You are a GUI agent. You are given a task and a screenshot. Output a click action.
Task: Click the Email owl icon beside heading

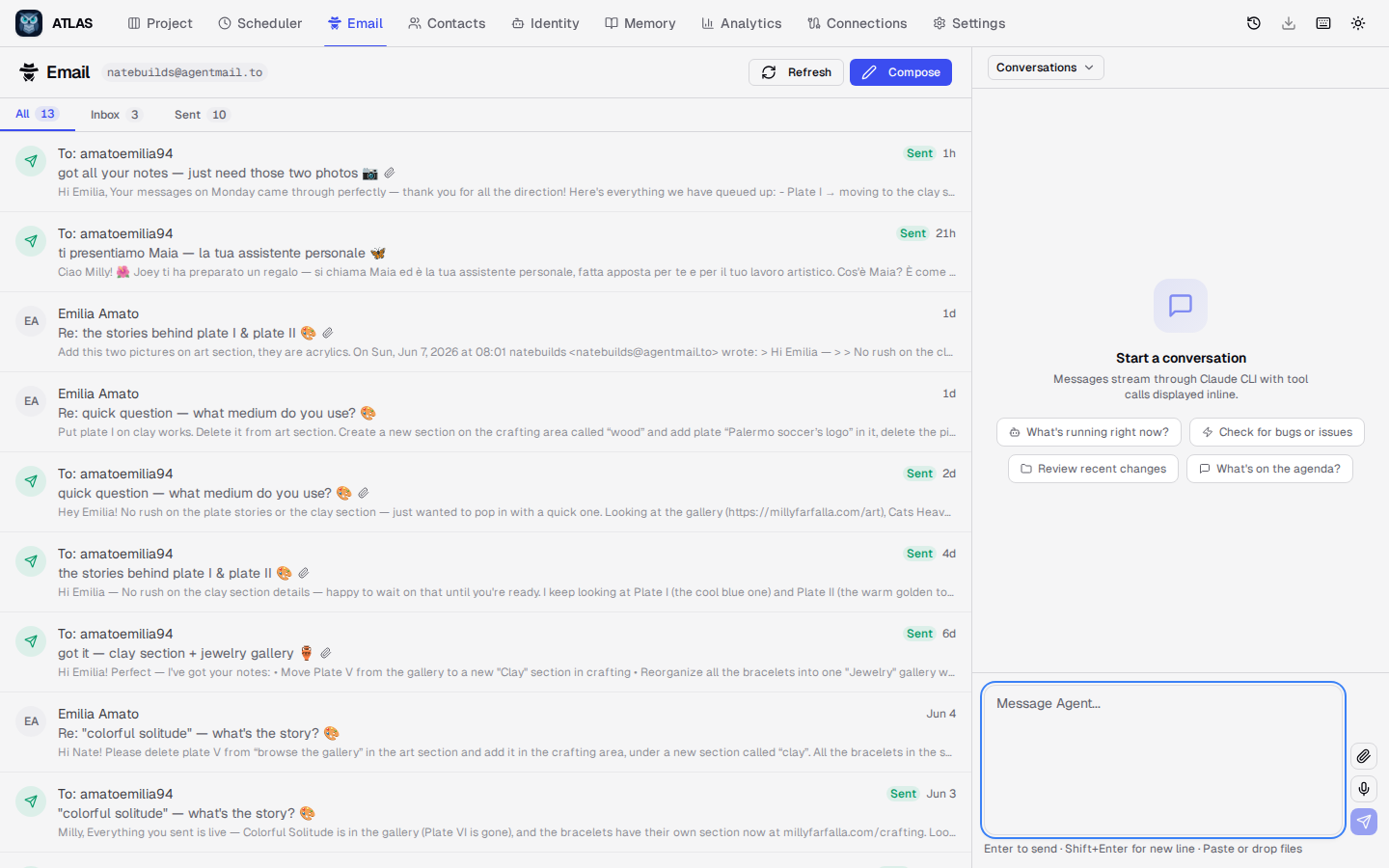tap(29, 72)
